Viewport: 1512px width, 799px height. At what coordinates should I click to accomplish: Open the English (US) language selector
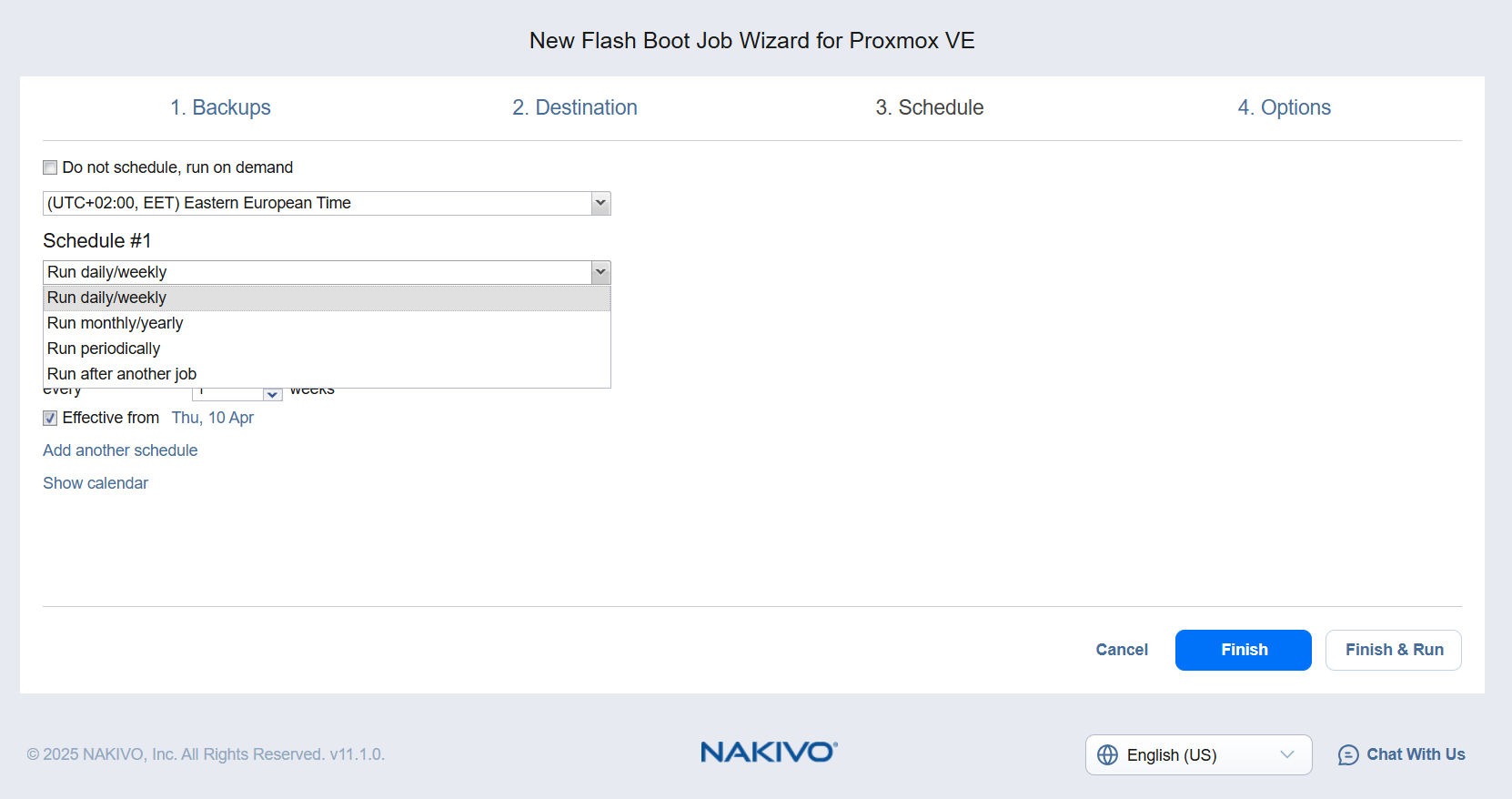click(x=1198, y=755)
